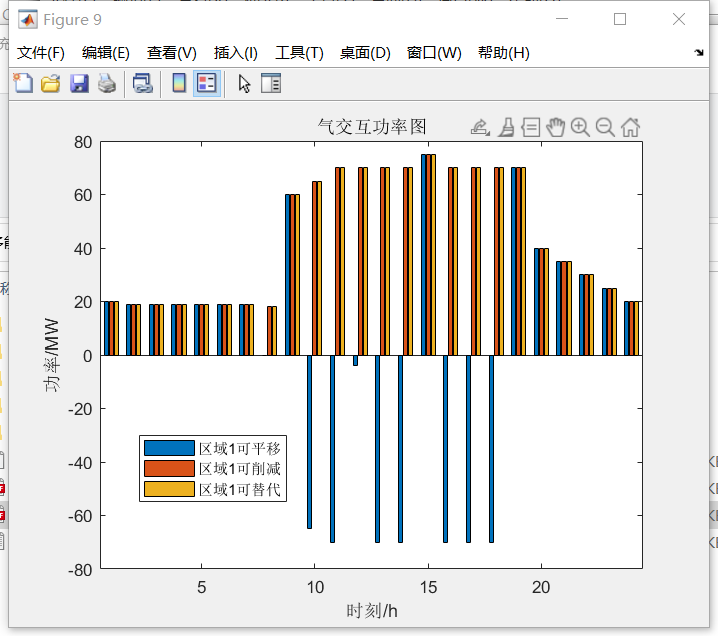Click the blue swatch for 区域1可平移
This screenshot has height=636, width=718.
coord(169,448)
